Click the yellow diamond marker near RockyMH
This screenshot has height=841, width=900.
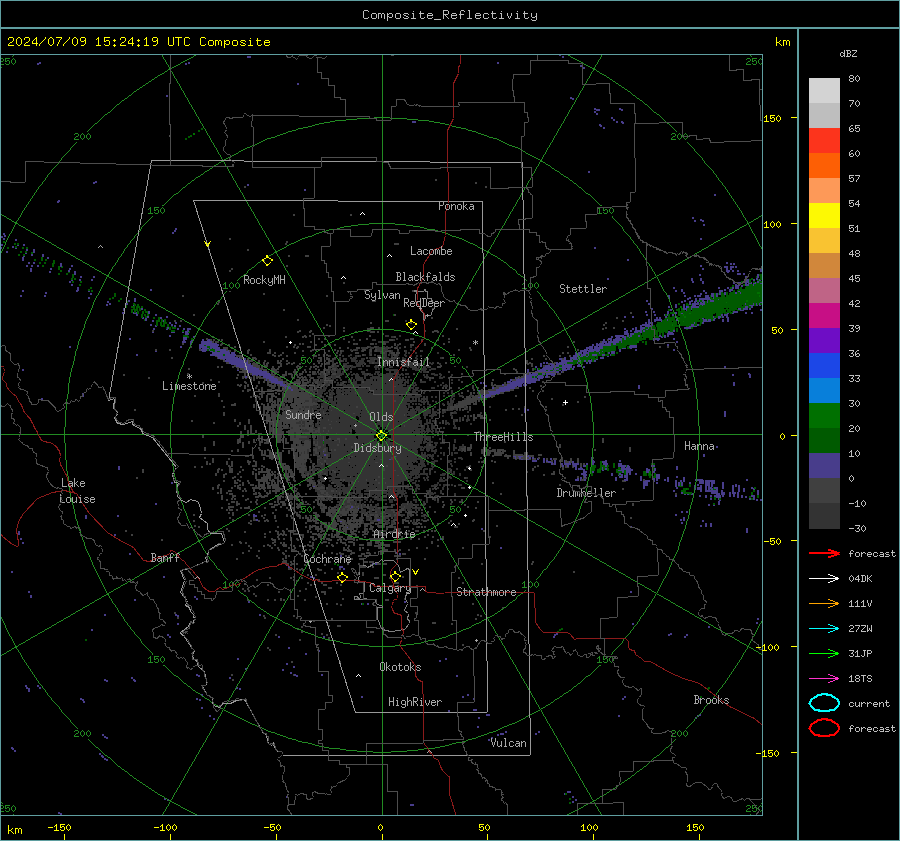click(267, 261)
